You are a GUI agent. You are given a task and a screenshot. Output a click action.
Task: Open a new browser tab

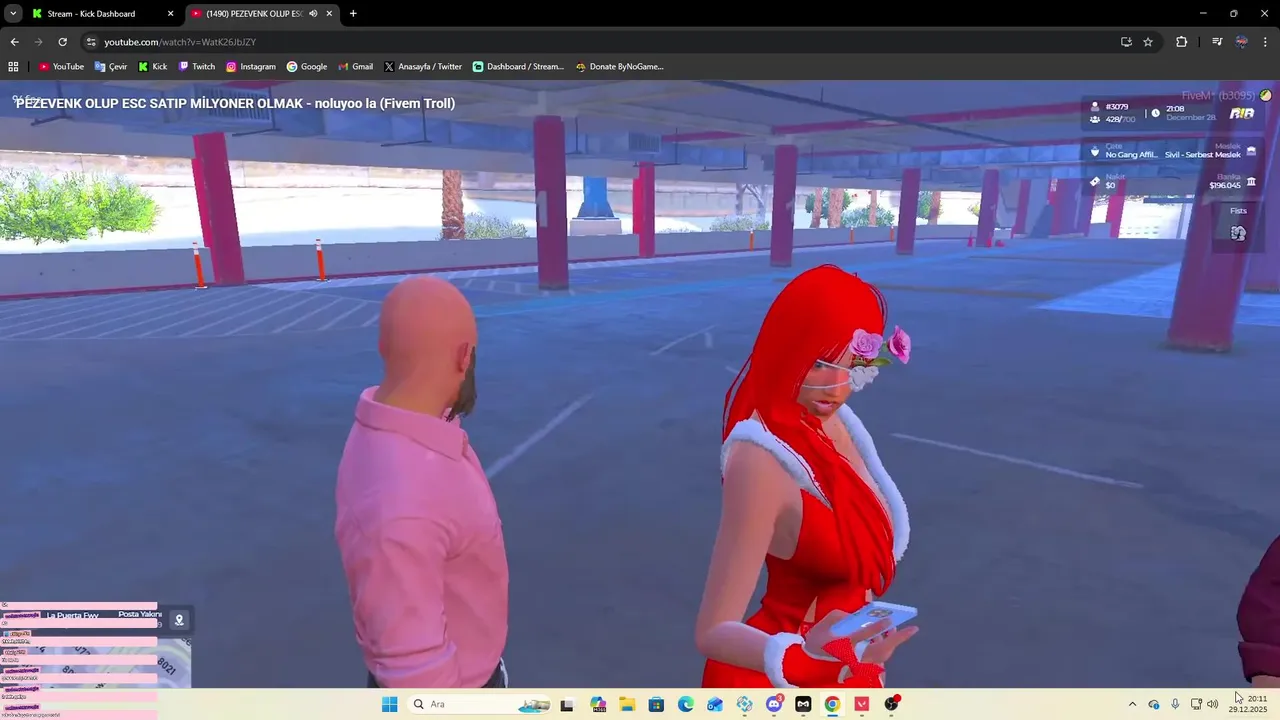[353, 14]
